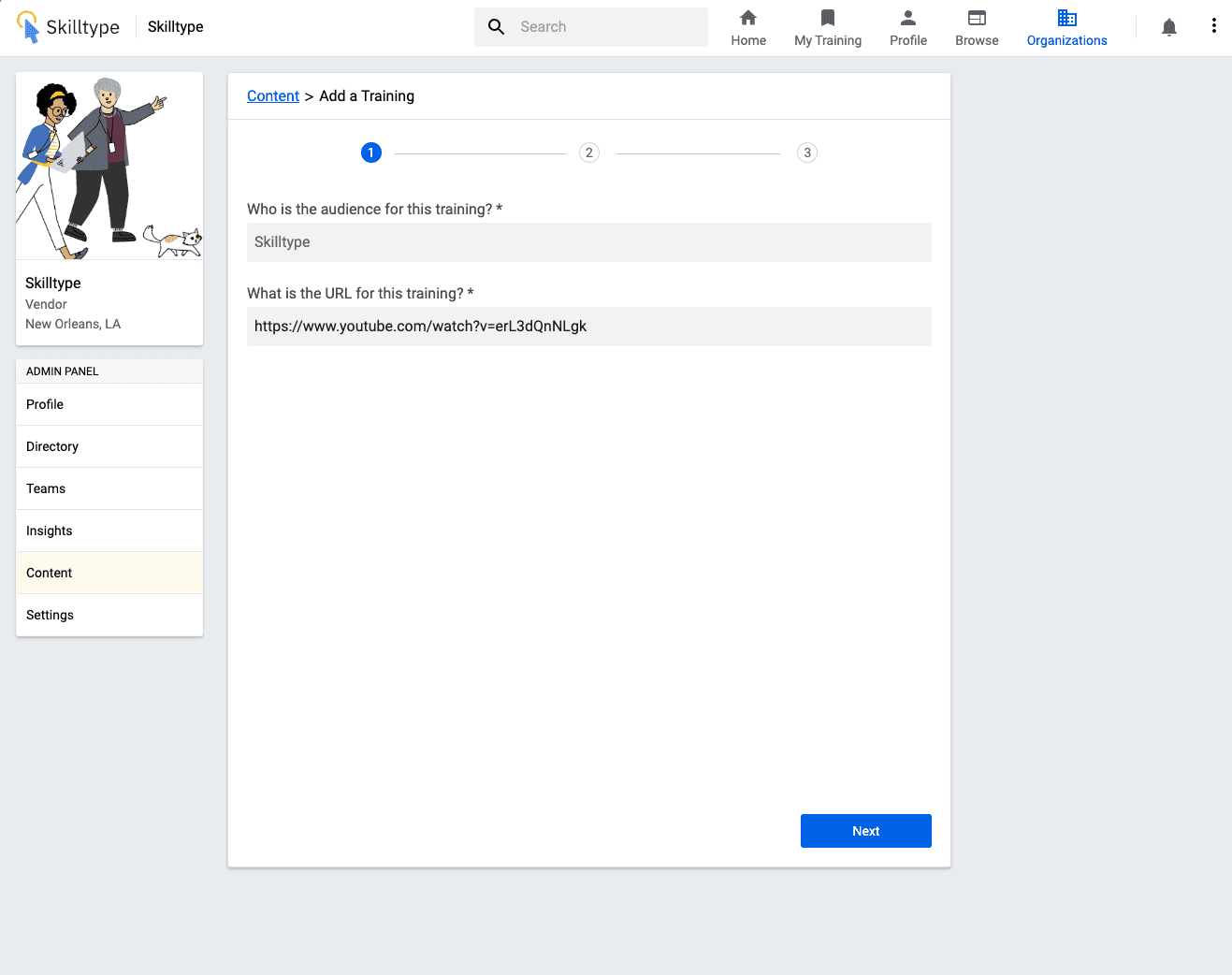Image resolution: width=1232 pixels, height=975 pixels.
Task: Open notifications bell icon
Action: coord(1169,27)
